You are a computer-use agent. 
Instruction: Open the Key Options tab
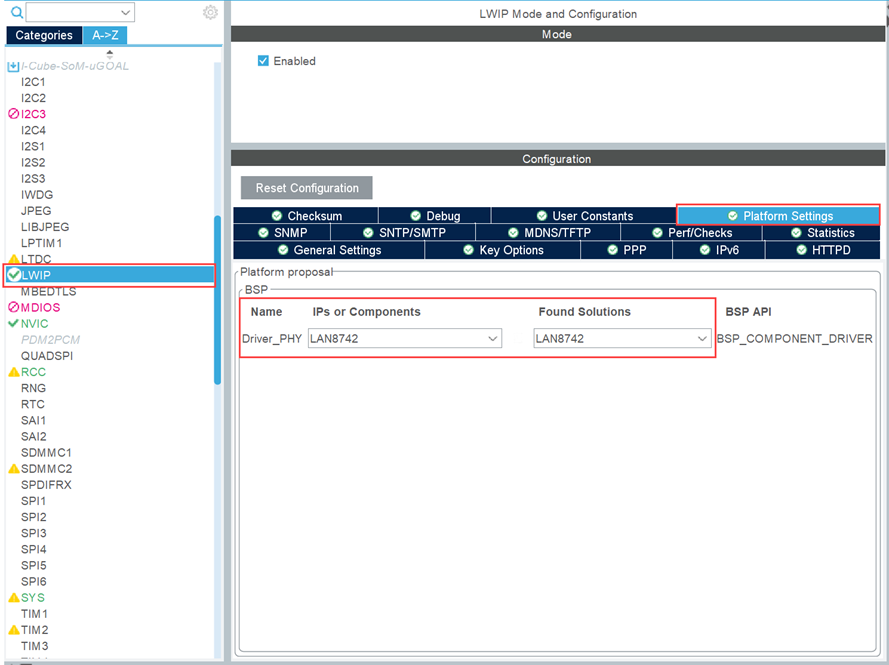(x=503, y=250)
